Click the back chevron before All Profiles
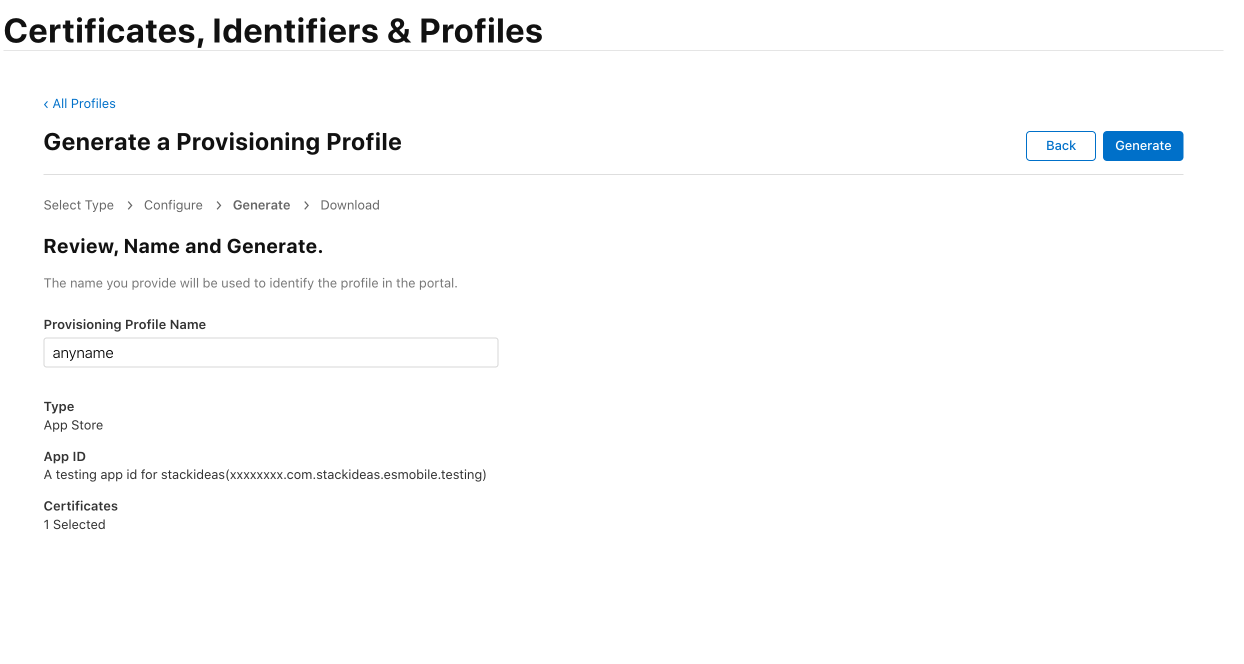This screenshot has height=664, width=1244. click(x=46, y=103)
